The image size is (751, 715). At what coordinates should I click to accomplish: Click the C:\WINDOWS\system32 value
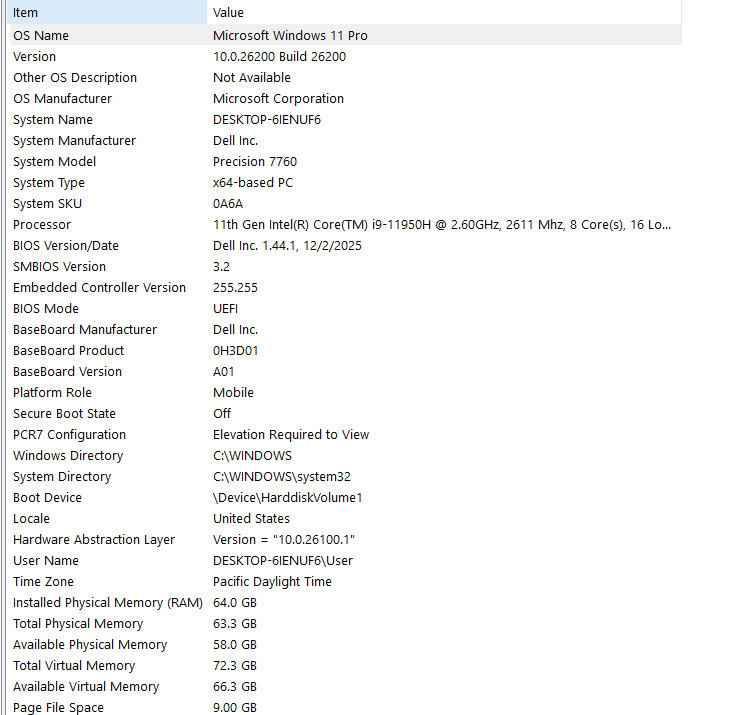[282, 477]
